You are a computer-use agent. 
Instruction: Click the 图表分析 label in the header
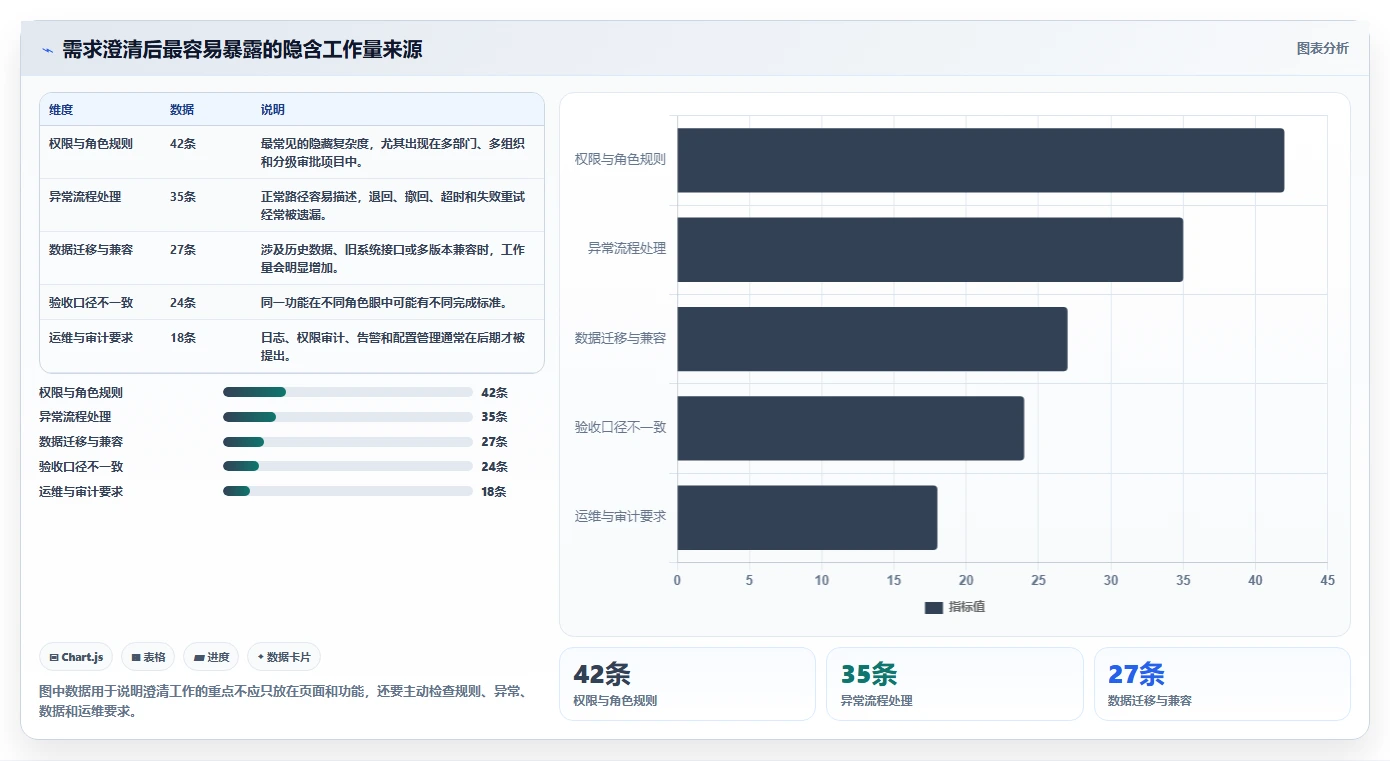pyautogui.click(x=1322, y=48)
